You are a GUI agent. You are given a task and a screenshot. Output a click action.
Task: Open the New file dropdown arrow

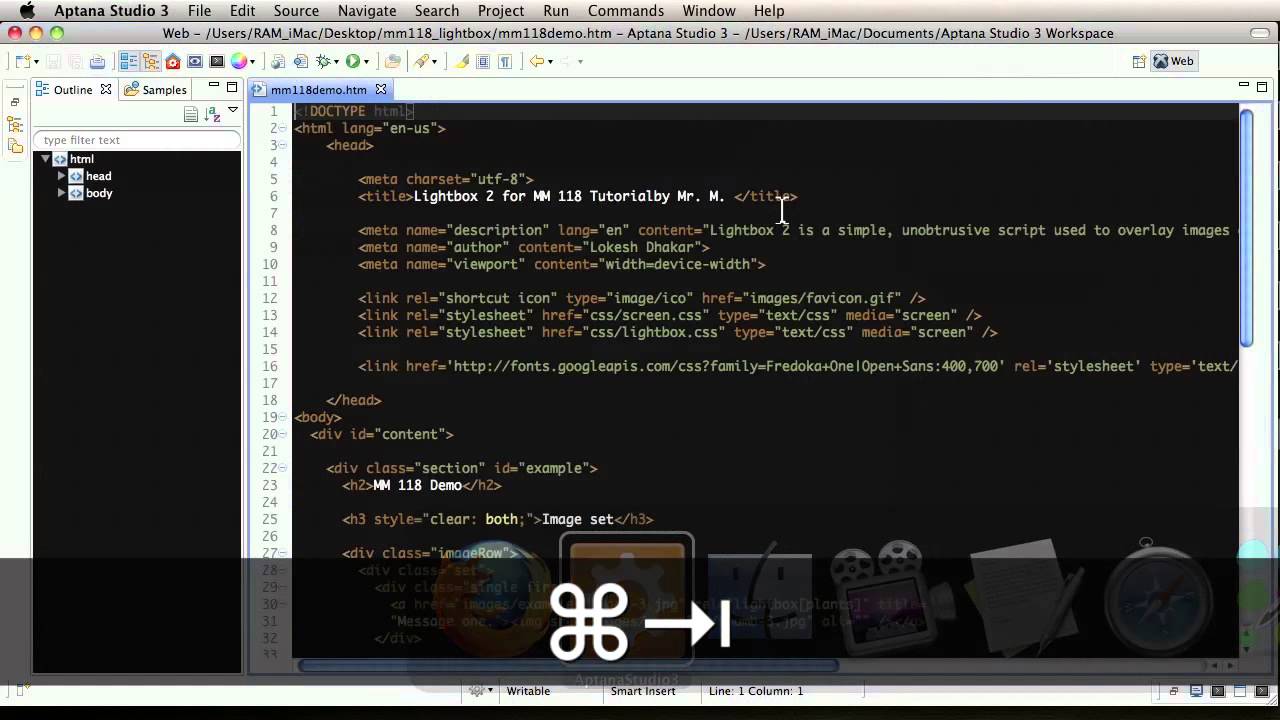click(x=36, y=62)
